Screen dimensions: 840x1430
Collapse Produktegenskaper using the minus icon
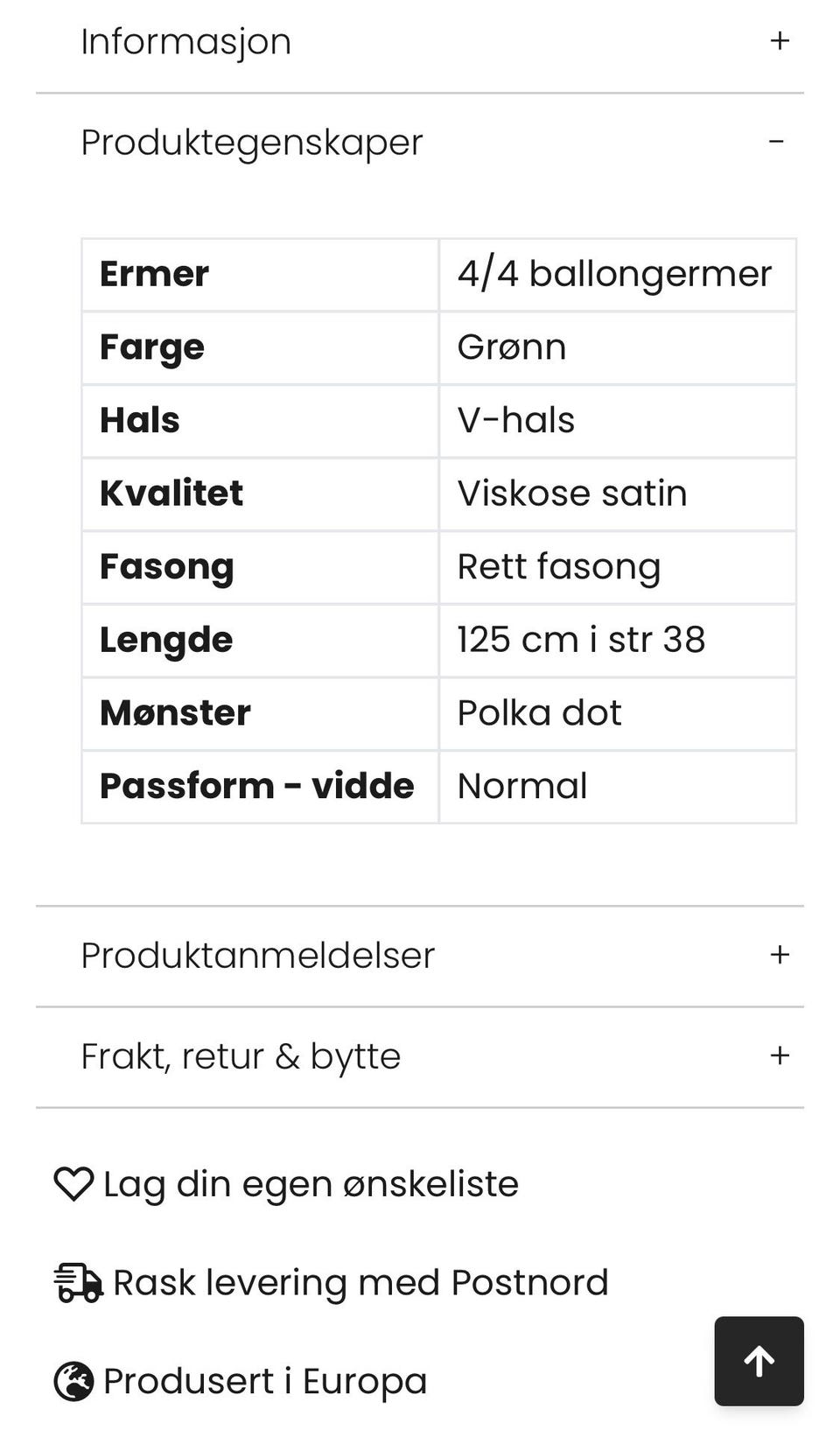point(776,142)
